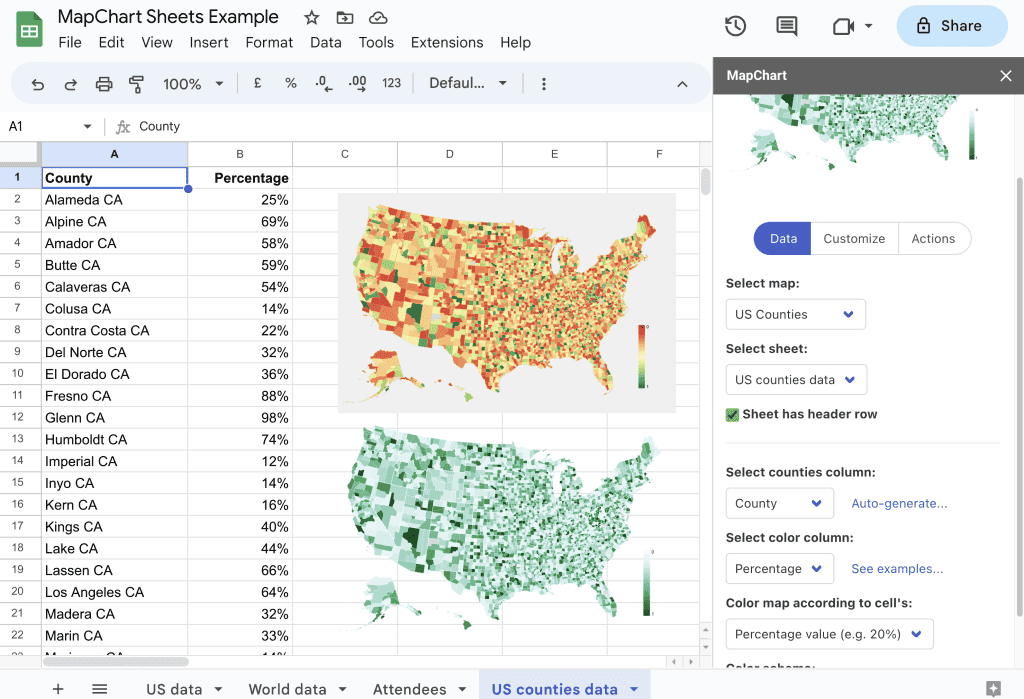Open the zoom 100% dropdown
The height and width of the screenshot is (699, 1024).
click(x=193, y=84)
